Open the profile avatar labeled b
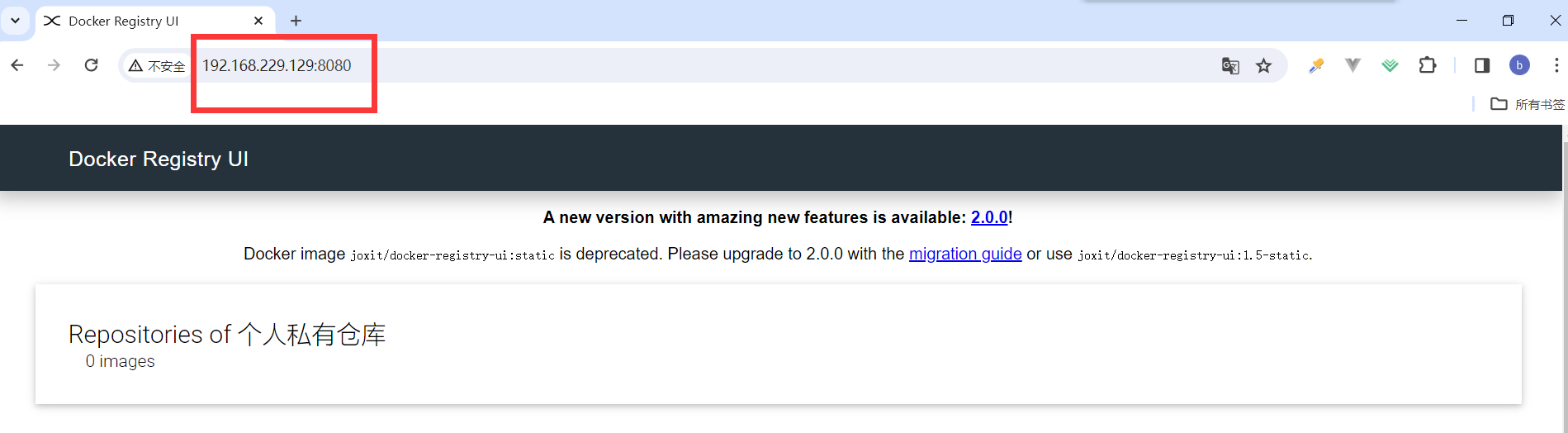 [x=1519, y=65]
